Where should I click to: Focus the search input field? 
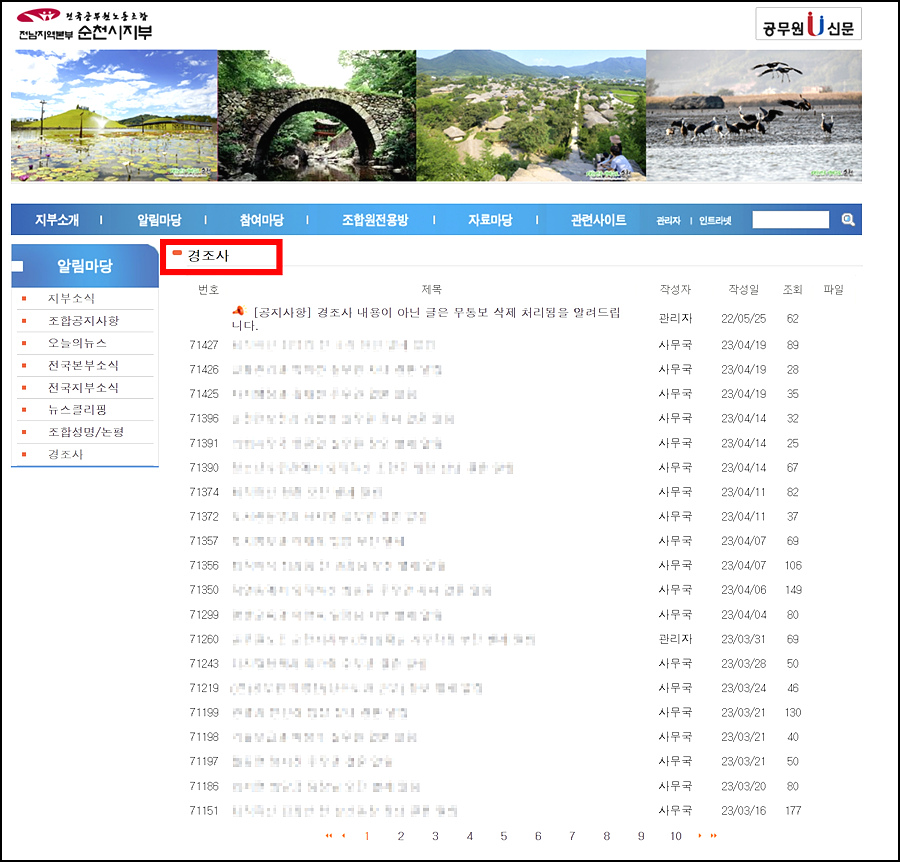[790, 219]
